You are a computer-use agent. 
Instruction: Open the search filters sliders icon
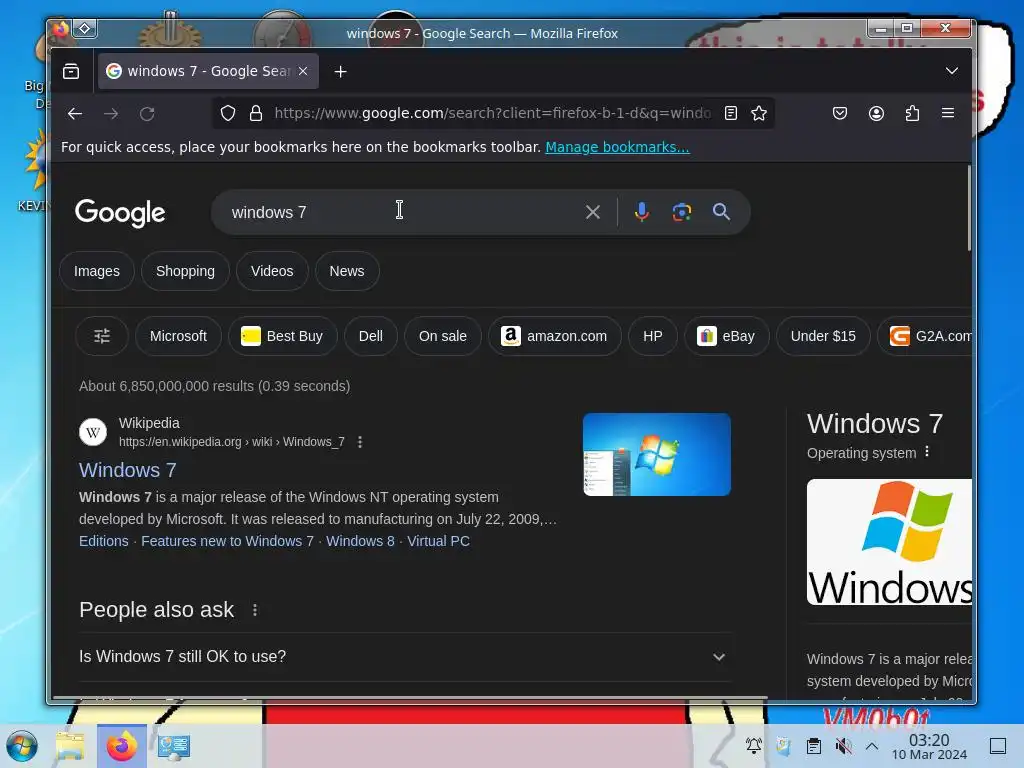pyautogui.click(x=102, y=336)
